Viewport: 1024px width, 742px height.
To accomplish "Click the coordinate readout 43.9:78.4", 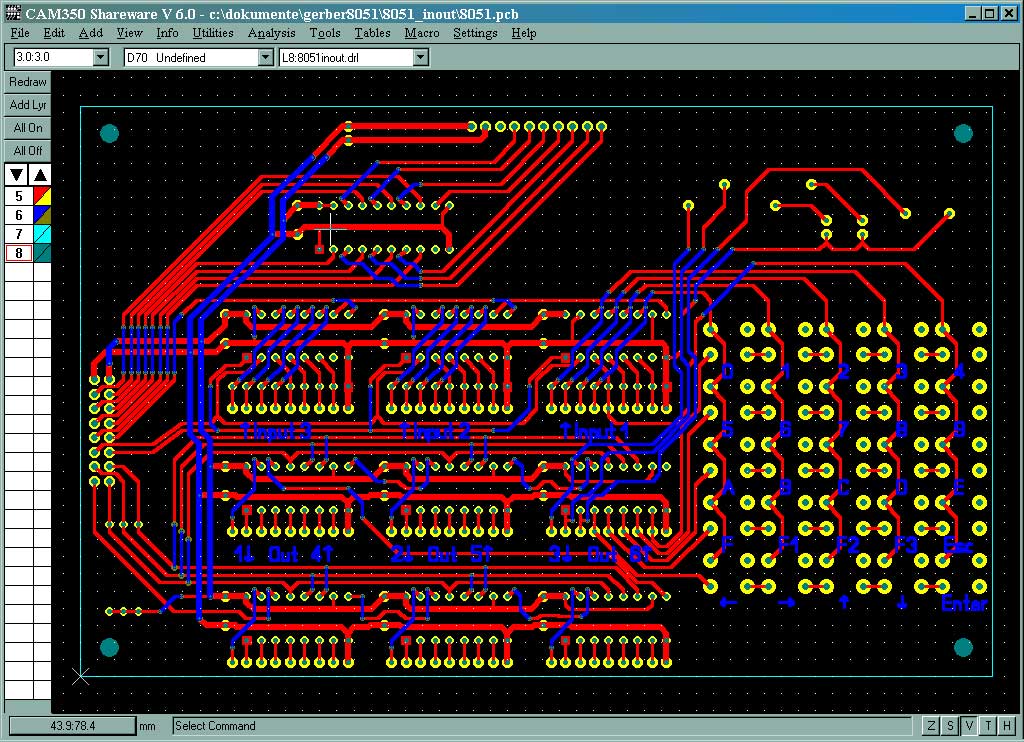I will coord(72,725).
